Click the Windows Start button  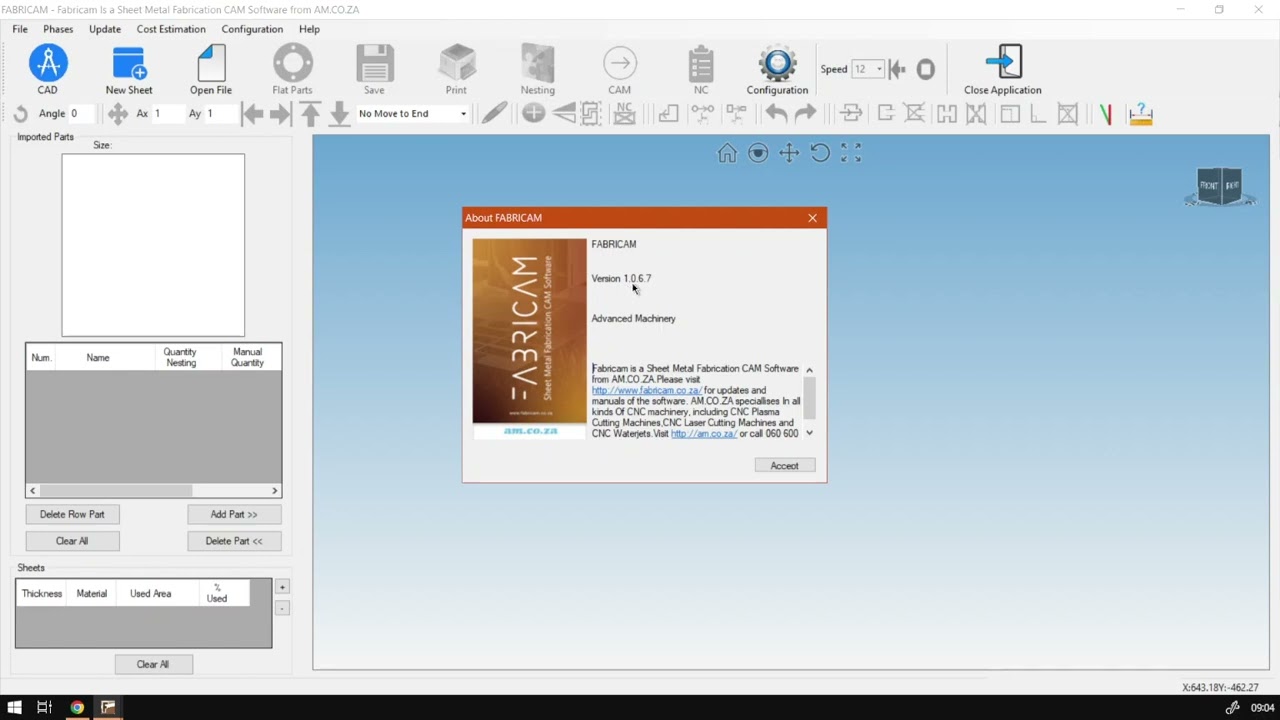click(14, 708)
